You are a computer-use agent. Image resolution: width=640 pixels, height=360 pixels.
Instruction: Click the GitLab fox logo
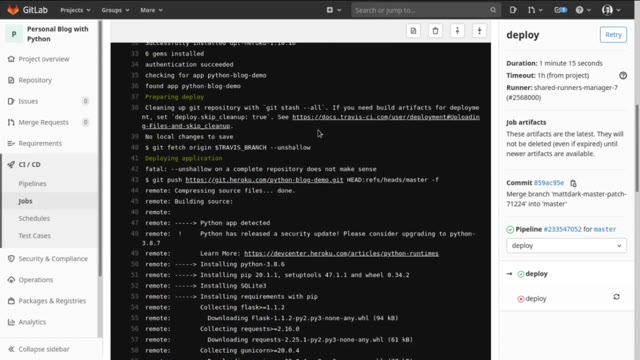coord(13,10)
